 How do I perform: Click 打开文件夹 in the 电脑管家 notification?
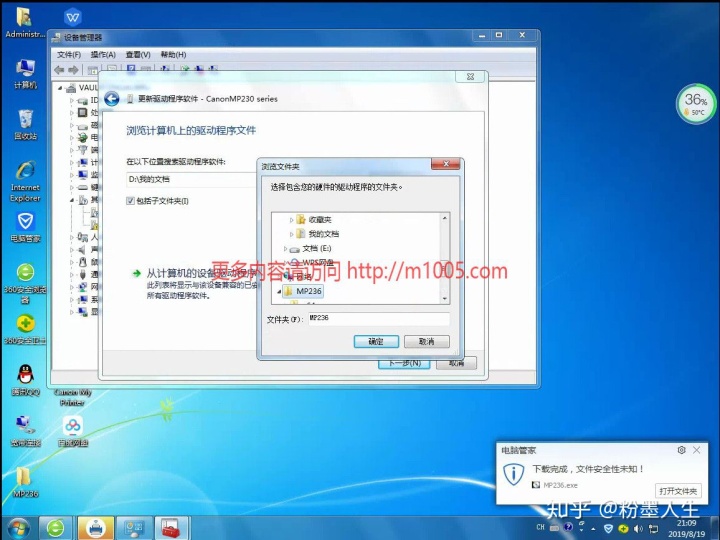(678, 491)
